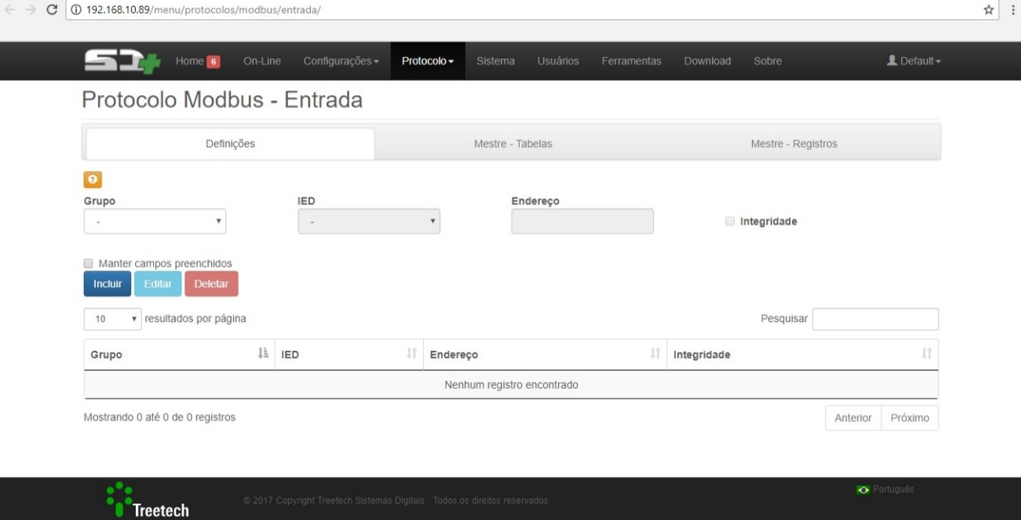Click the Editar button
1021x520 pixels.
(158, 284)
